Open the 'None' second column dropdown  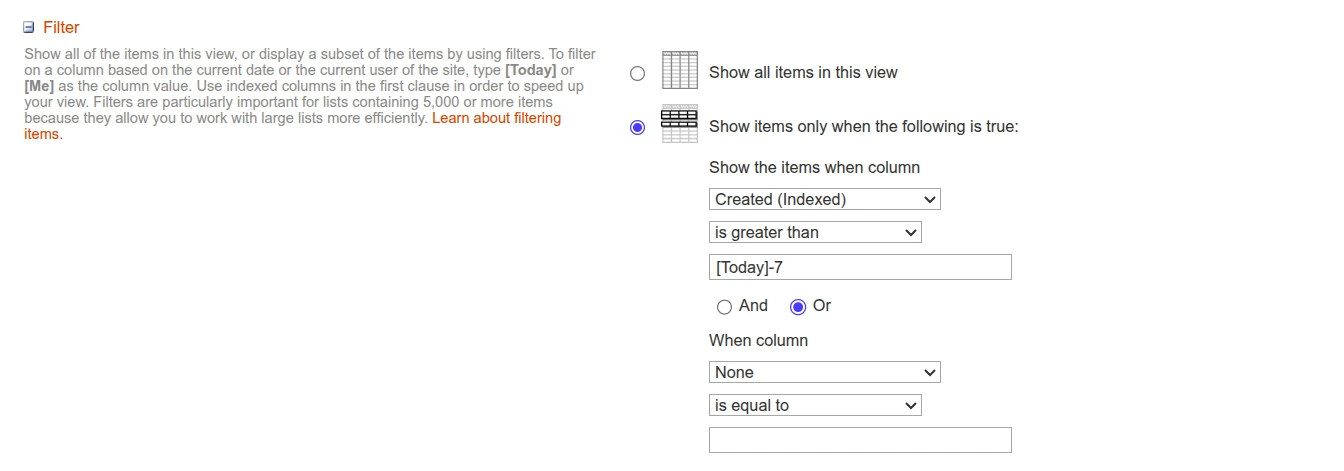click(824, 372)
